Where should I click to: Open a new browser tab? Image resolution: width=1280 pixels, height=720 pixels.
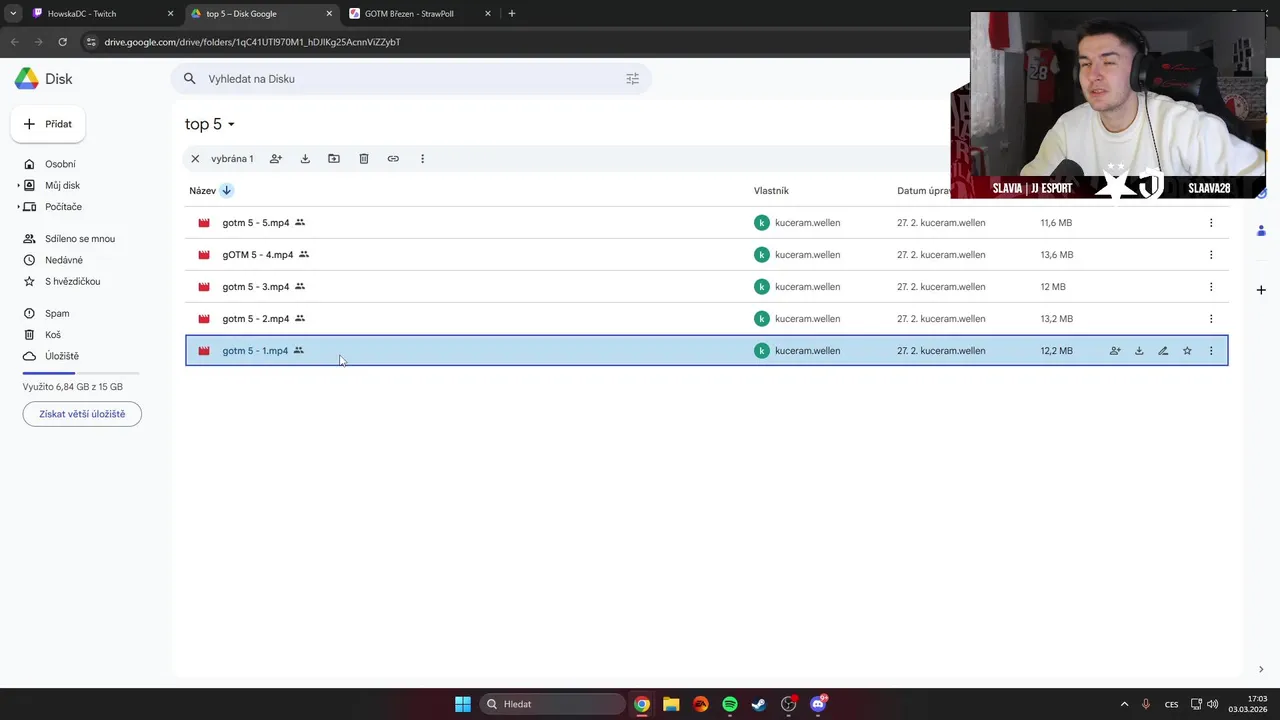click(x=512, y=14)
